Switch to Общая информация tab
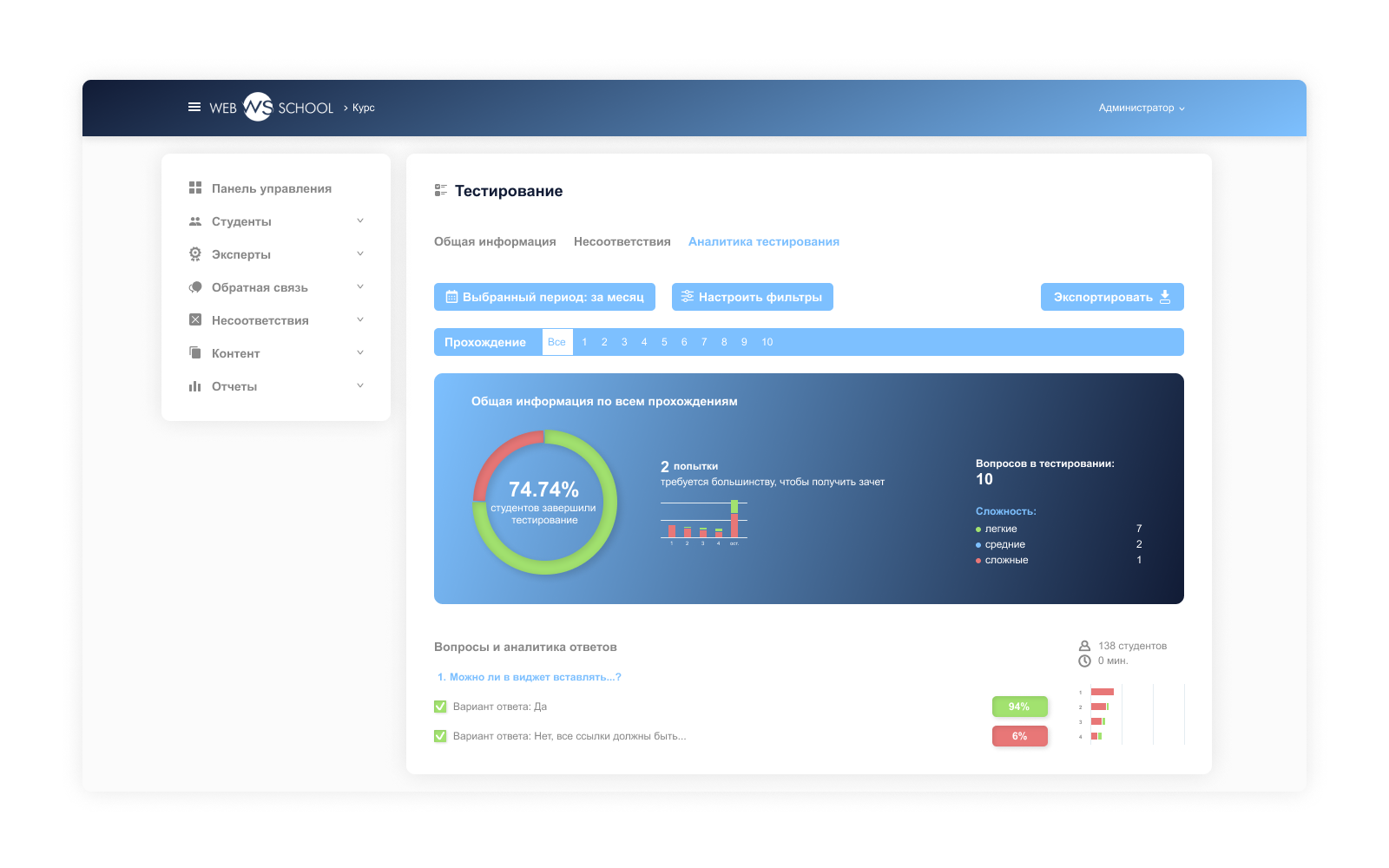Viewport: 1389px width, 868px height. point(495,241)
